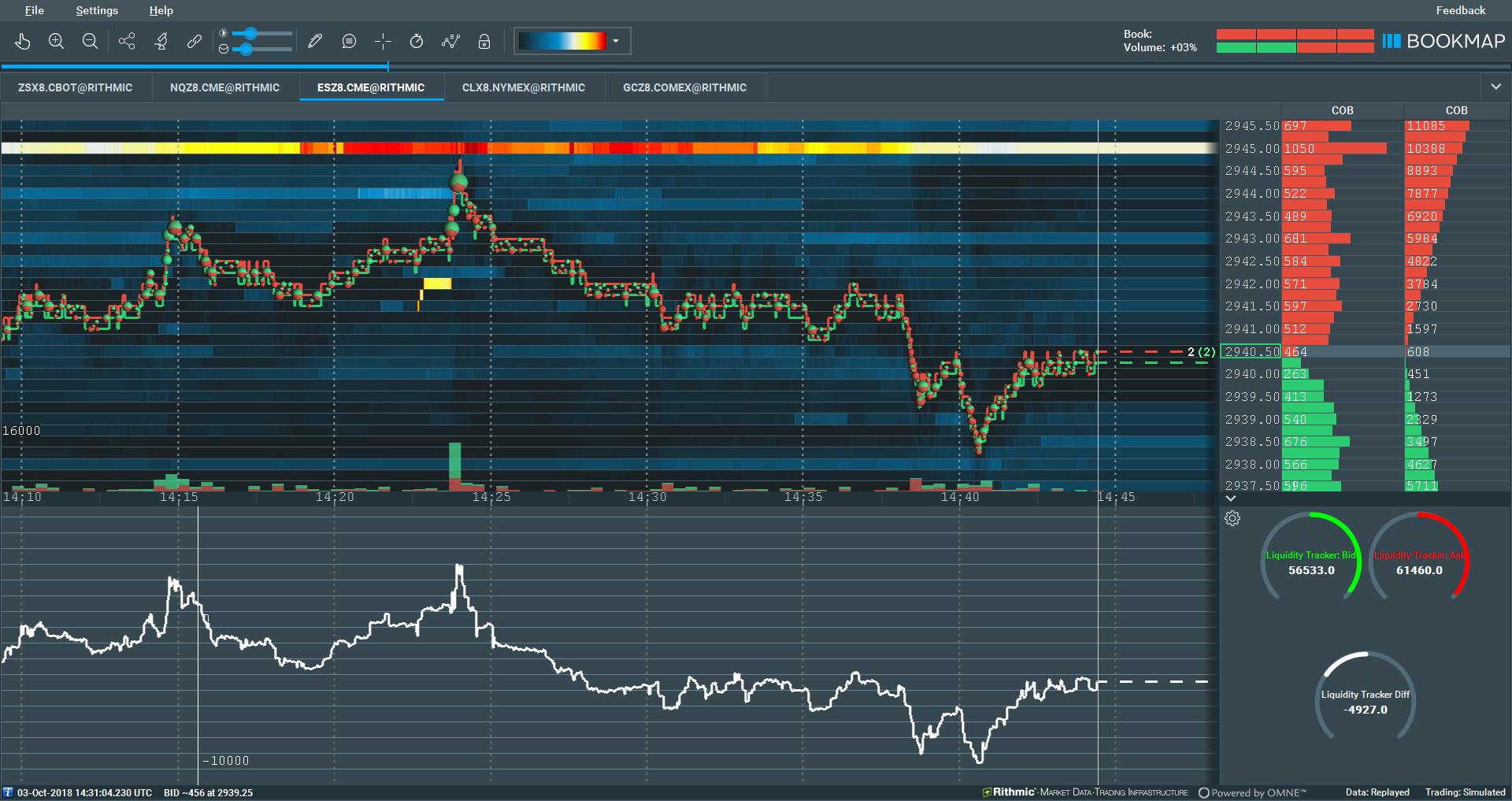Click the Volume: +03% indicator text
The width and height of the screenshot is (1512, 801).
tap(1160, 48)
